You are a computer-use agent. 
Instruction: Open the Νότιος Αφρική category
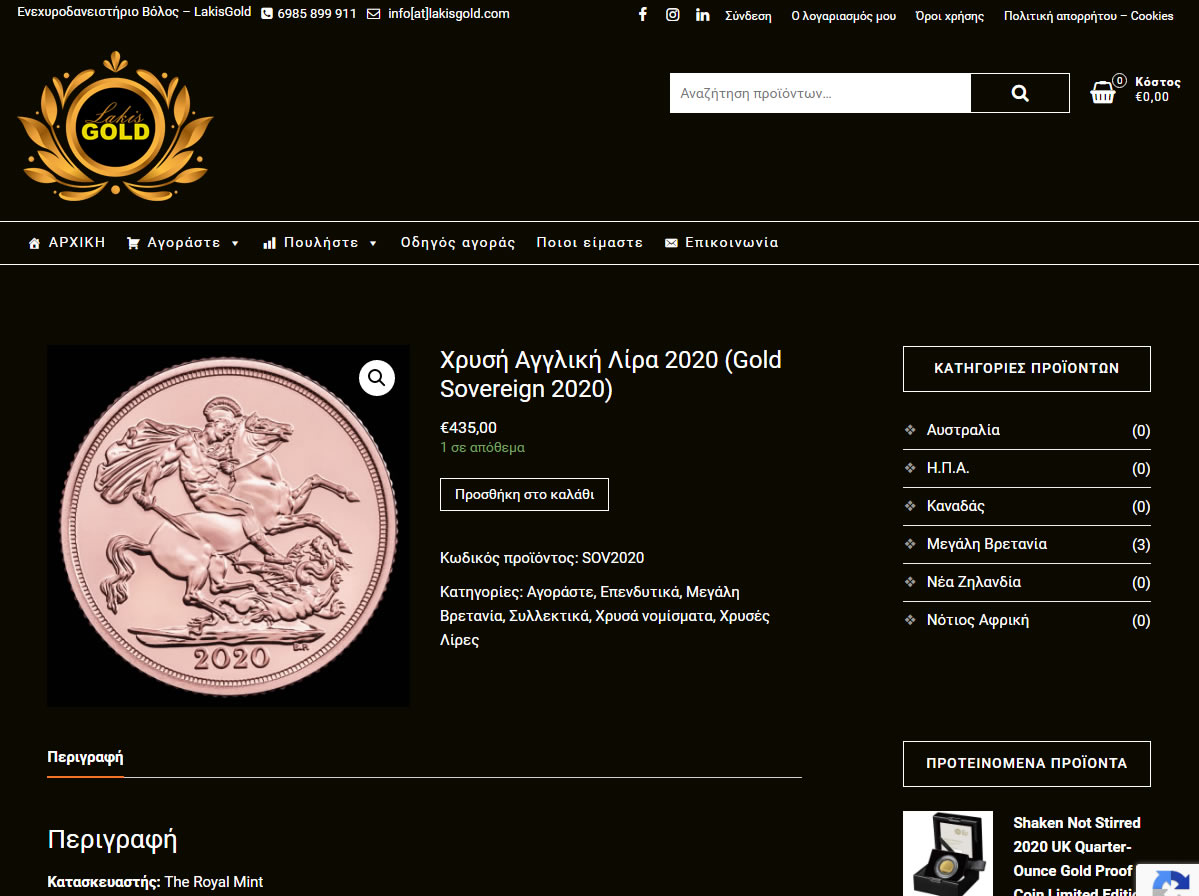point(977,621)
